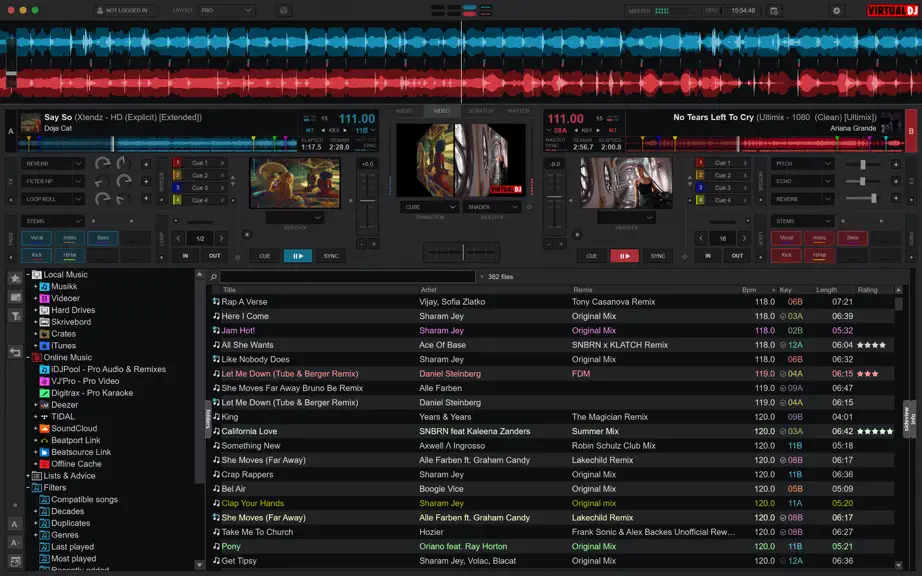Toggle the Kick stem on deck B

coord(786,255)
